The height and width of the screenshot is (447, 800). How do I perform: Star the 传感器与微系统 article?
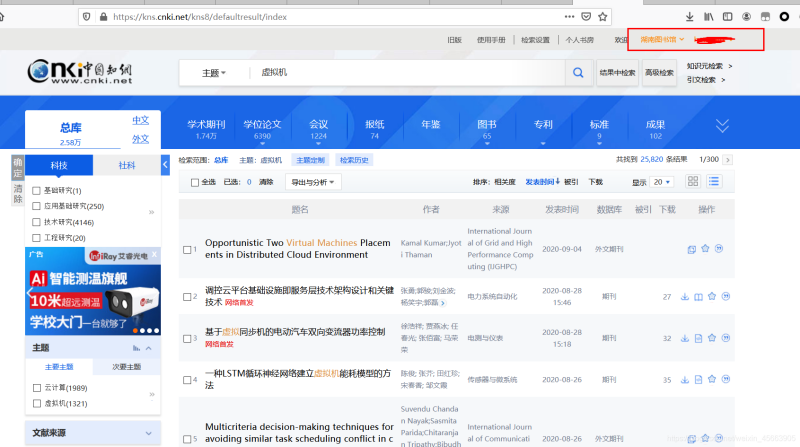pos(712,379)
